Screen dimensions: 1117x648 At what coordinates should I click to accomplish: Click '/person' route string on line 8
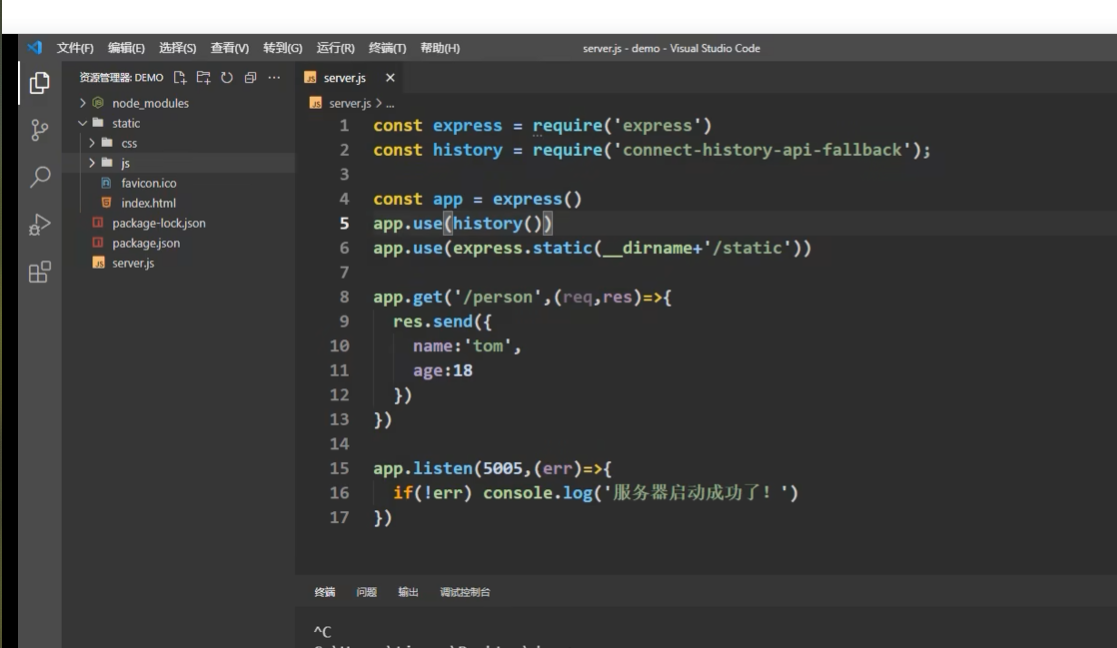coord(498,297)
